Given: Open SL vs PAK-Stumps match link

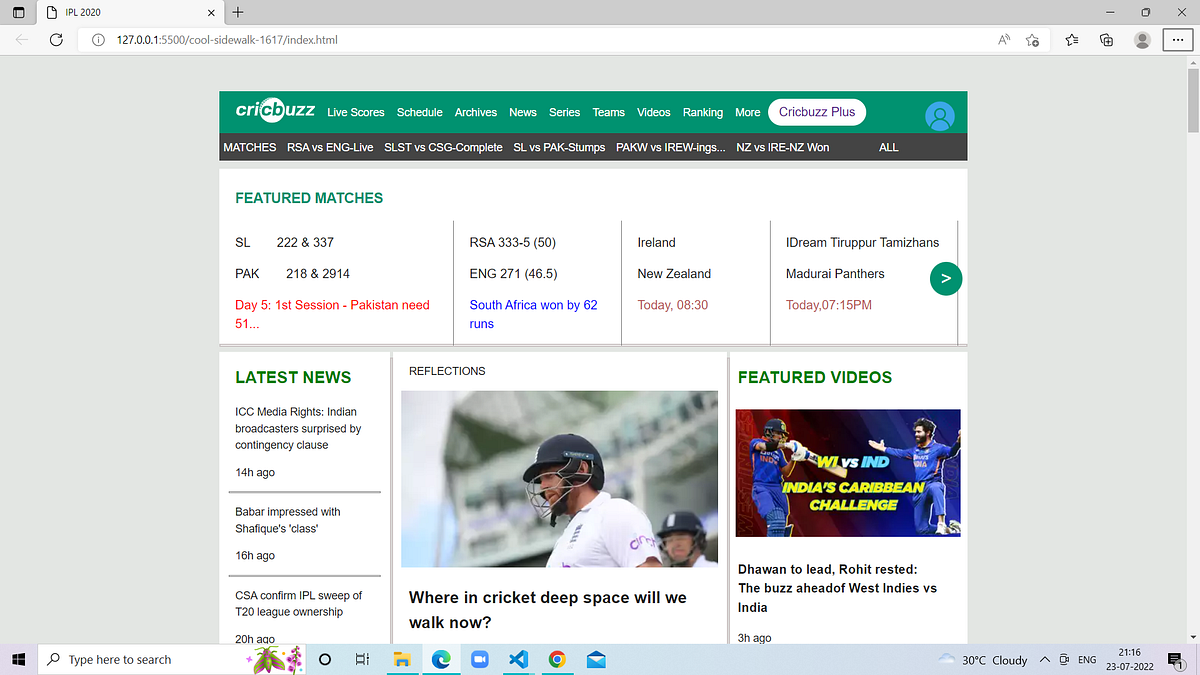Looking at the screenshot, I should (559, 147).
